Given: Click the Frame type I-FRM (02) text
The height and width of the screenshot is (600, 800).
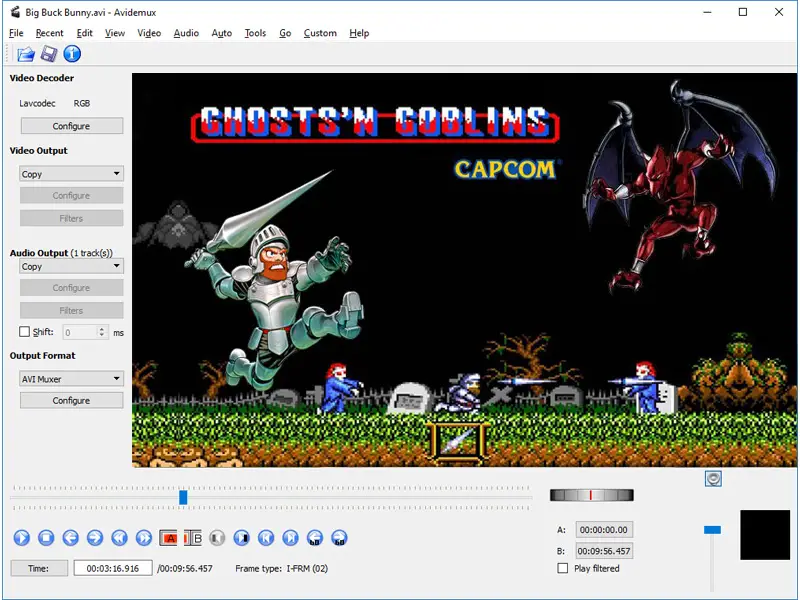Looking at the screenshot, I should click(x=282, y=568).
